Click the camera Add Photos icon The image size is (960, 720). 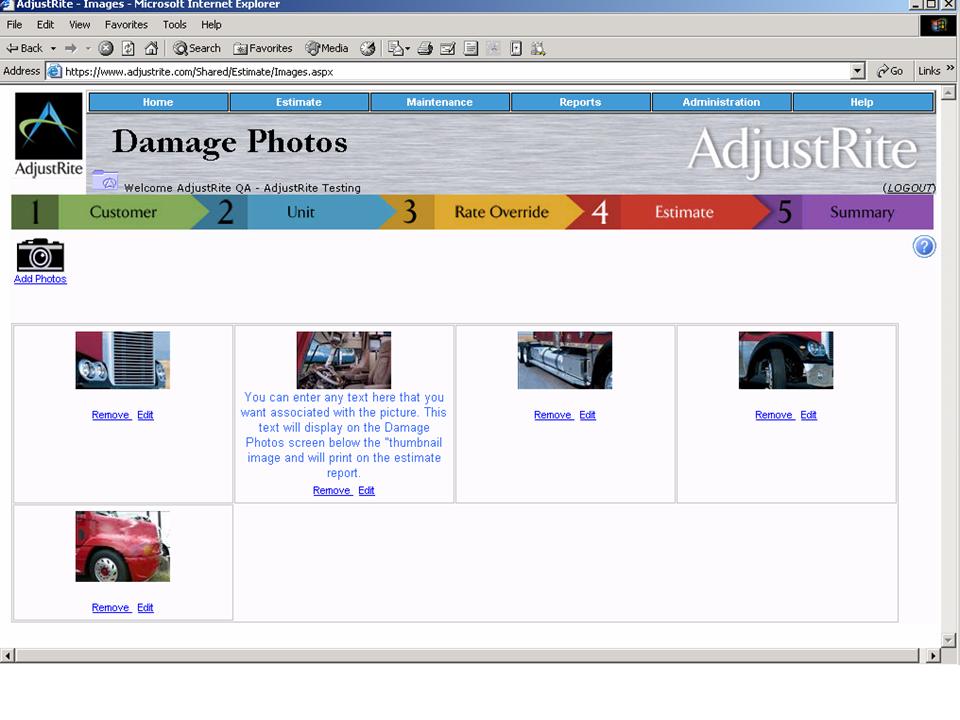(x=40, y=255)
